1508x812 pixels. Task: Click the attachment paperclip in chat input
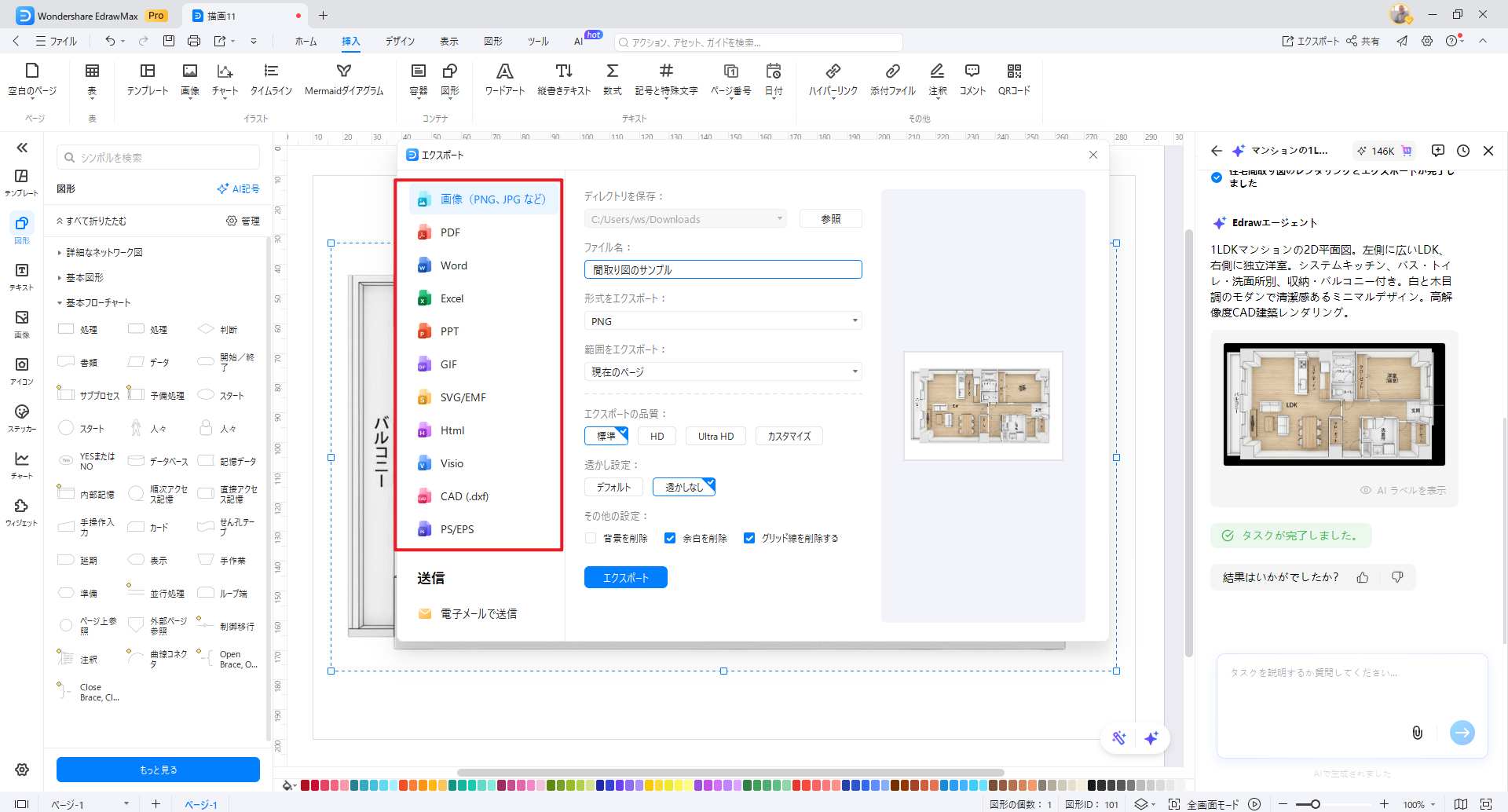1417,733
